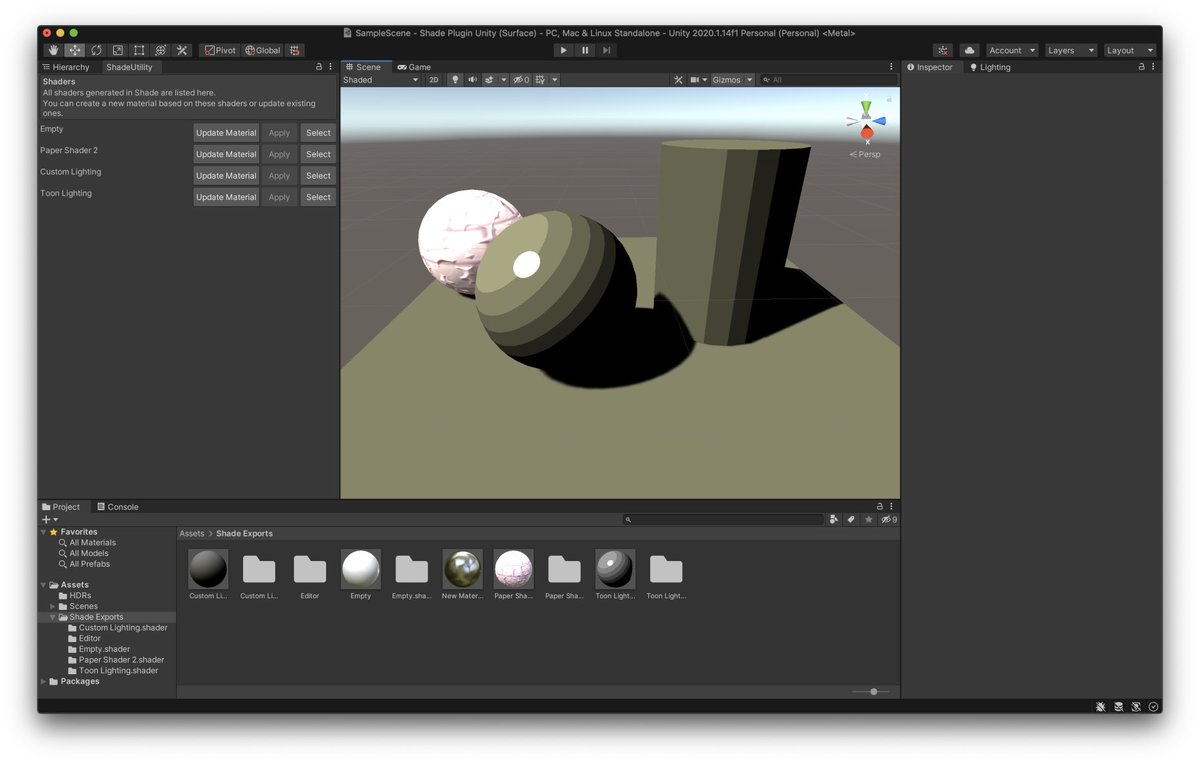1200x763 pixels.
Task: Select the Move tool
Action: 74,50
